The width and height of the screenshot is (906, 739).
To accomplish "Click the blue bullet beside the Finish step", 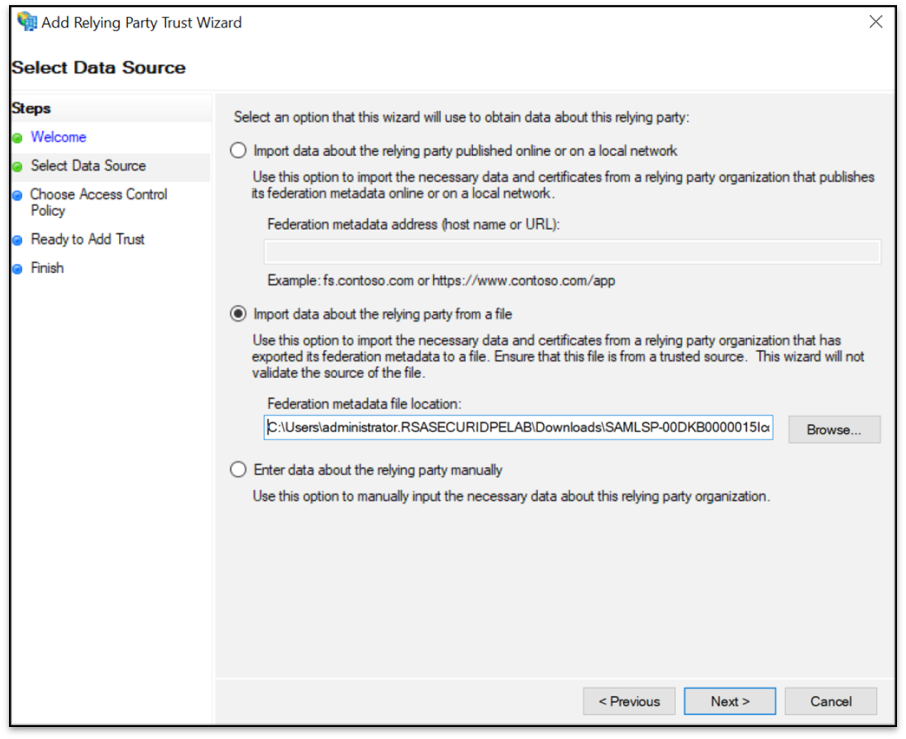I will click(x=17, y=269).
